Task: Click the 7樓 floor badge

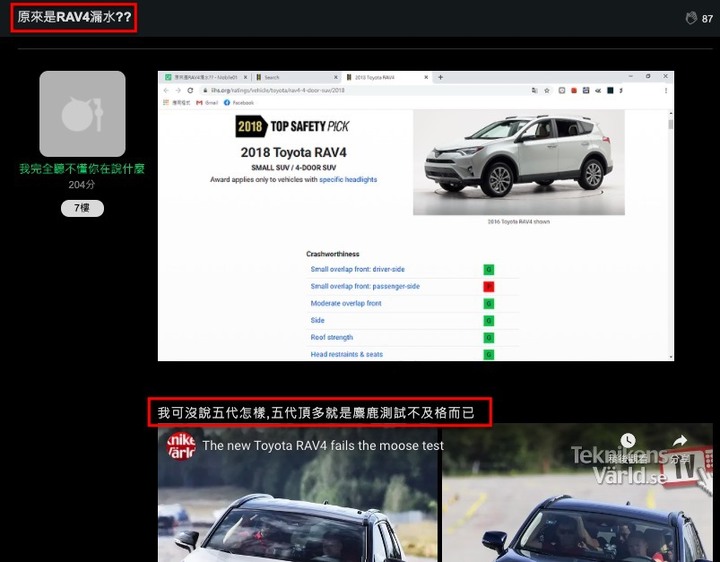Action: (x=82, y=208)
